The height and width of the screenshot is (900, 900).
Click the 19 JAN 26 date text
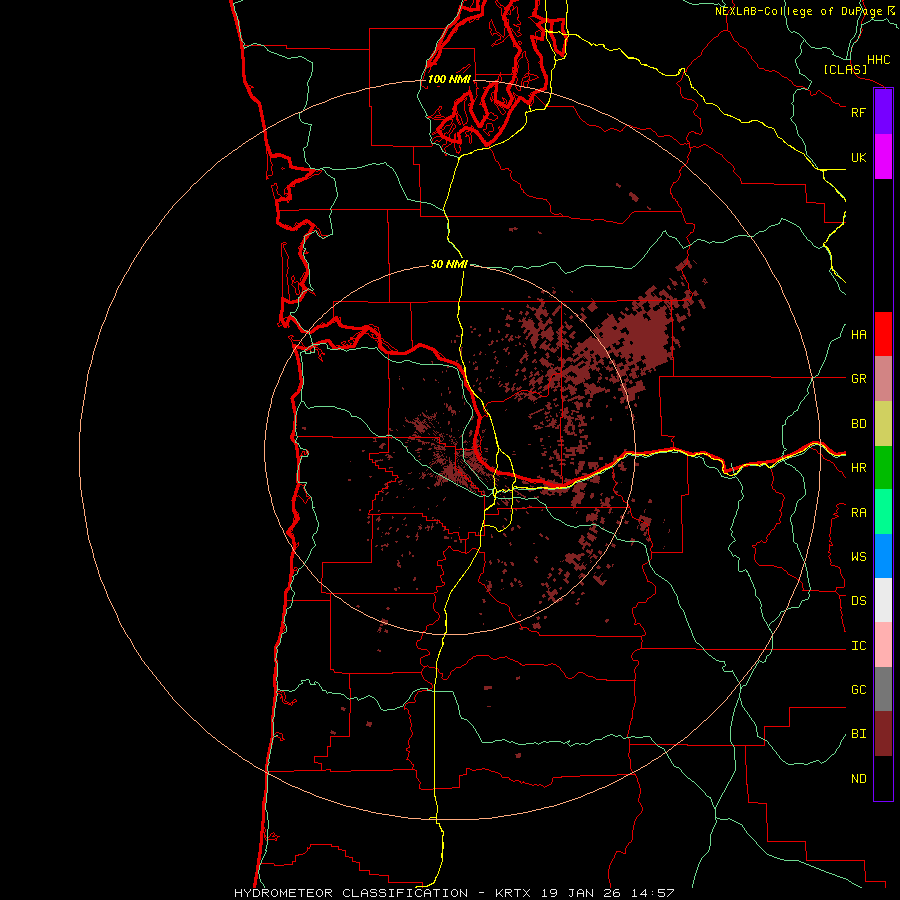(581, 893)
